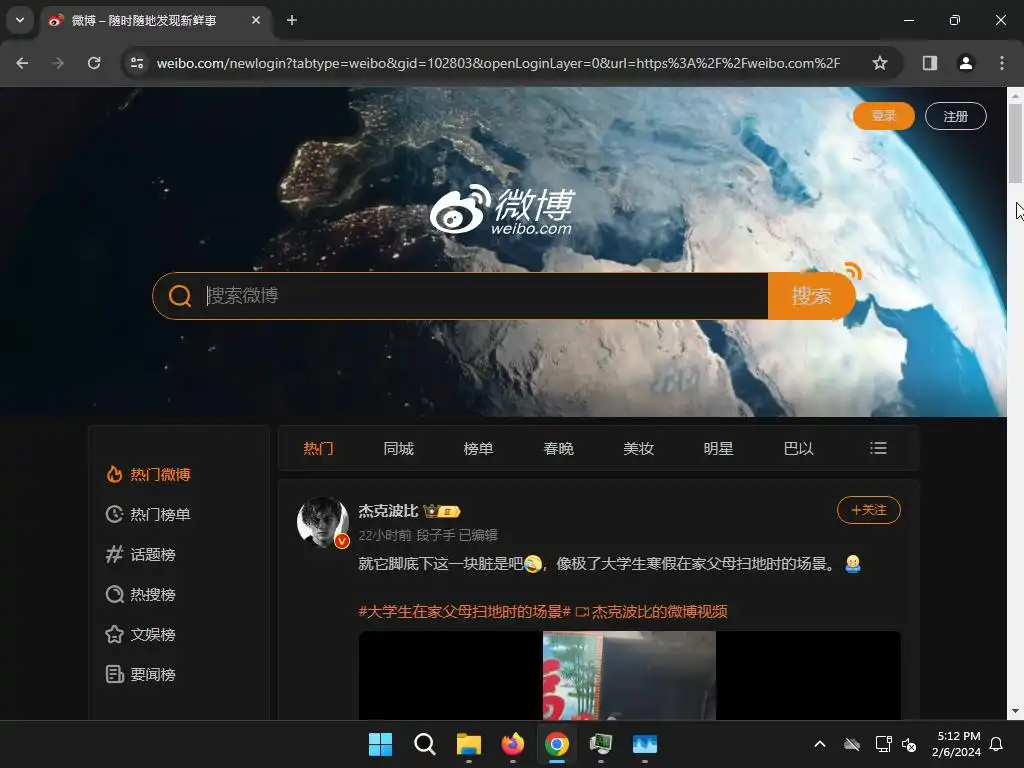Open Windows Start menu
The height and width of the screenshot is (768, 1024).
coord(380,744)
